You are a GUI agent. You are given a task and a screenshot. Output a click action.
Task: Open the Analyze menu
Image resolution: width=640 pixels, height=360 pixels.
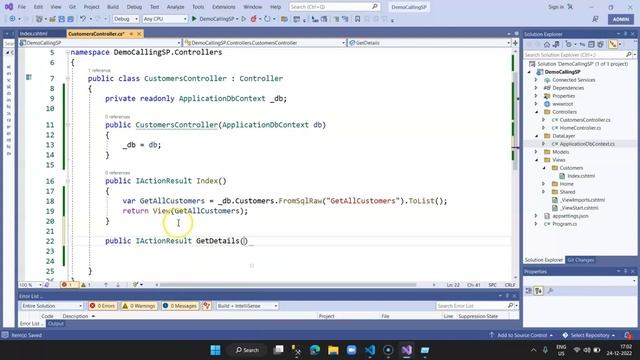[176, 7]
